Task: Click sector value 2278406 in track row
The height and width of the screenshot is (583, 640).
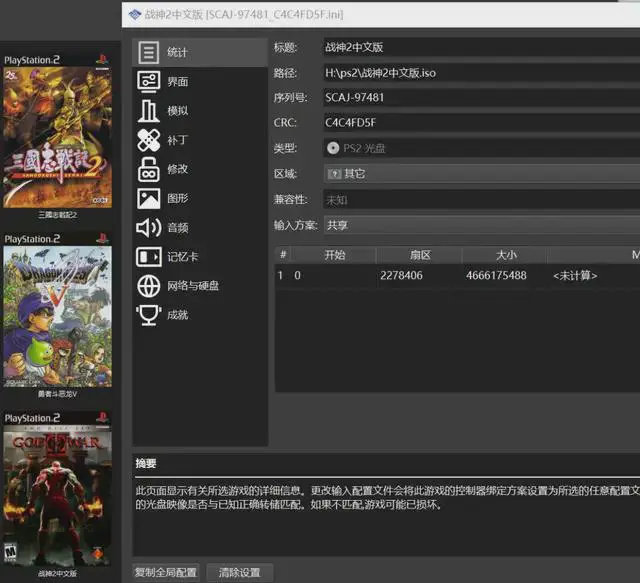Action: [401, 276]
